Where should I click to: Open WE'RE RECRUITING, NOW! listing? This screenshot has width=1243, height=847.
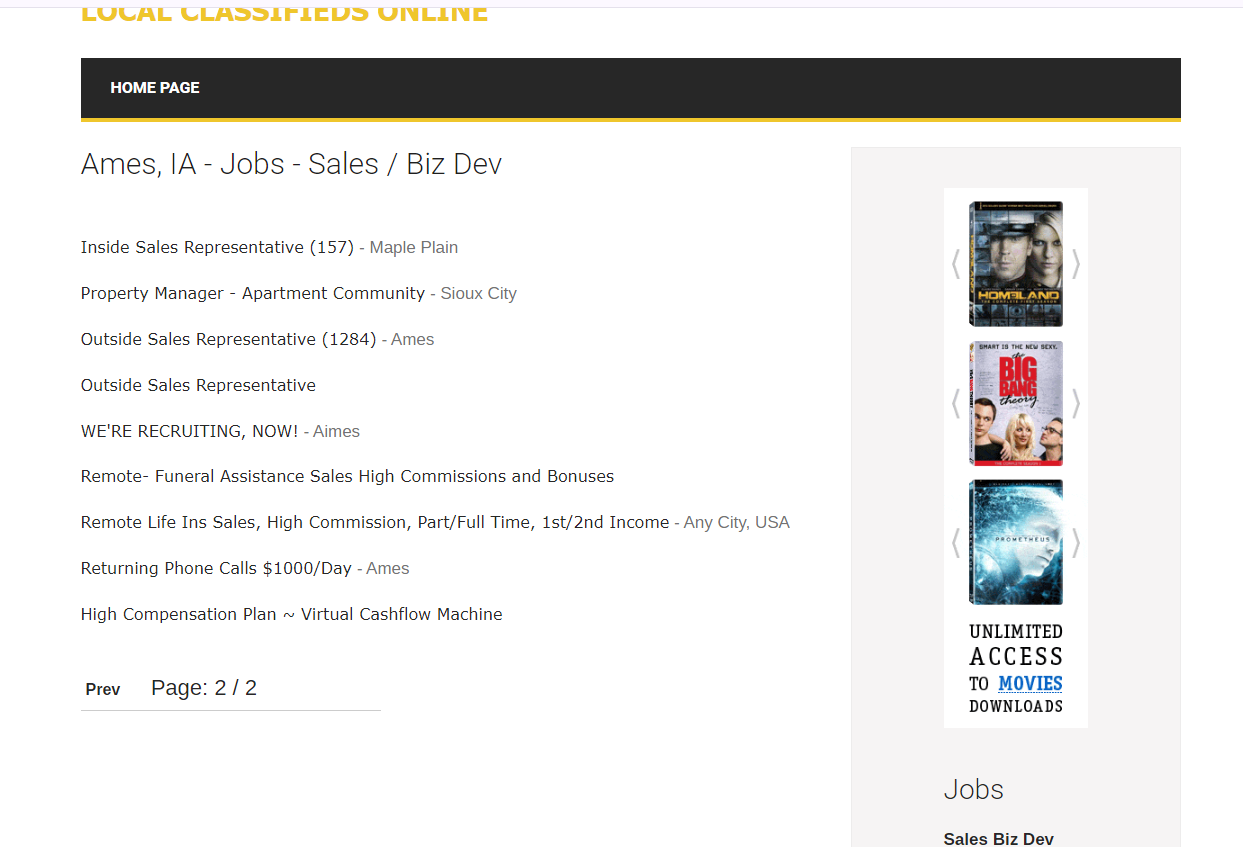(190, 431)
